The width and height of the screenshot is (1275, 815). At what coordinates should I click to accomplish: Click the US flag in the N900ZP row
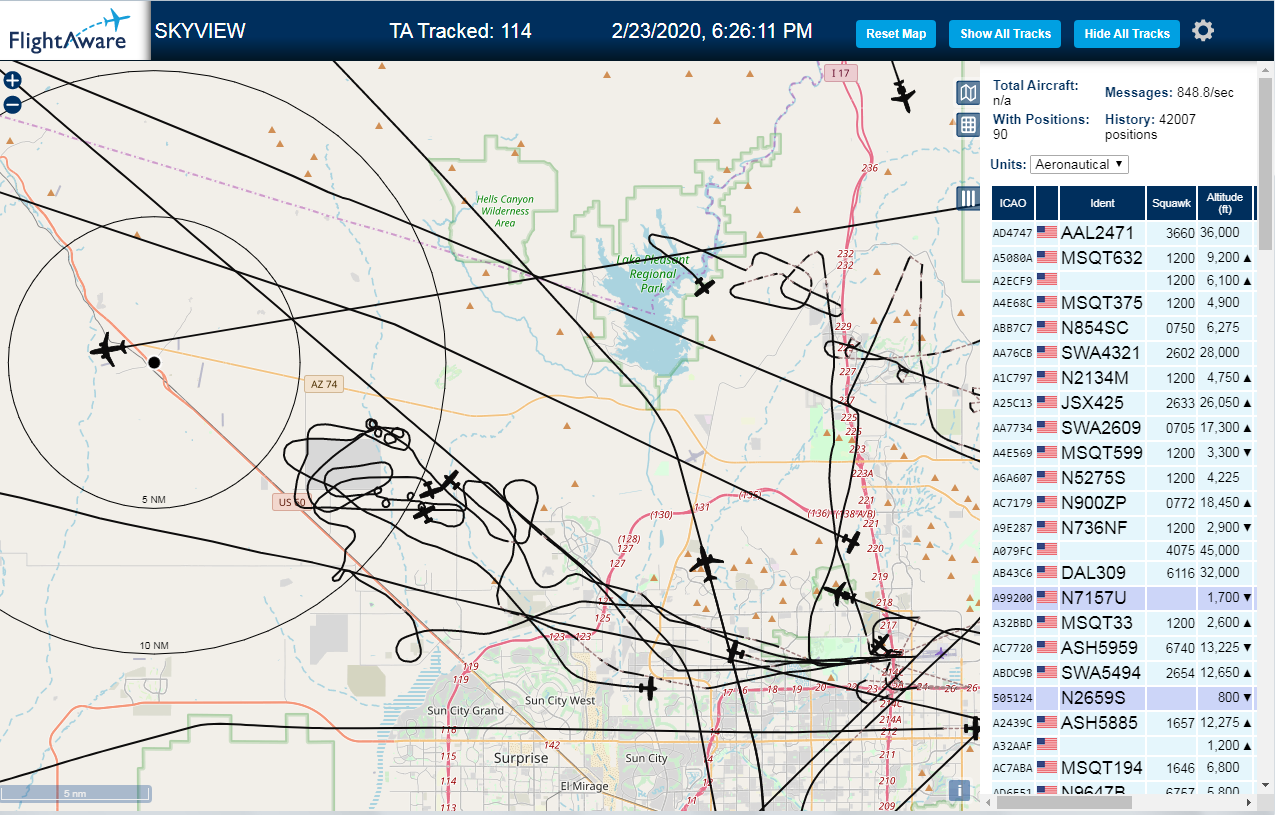point(1047,502)
